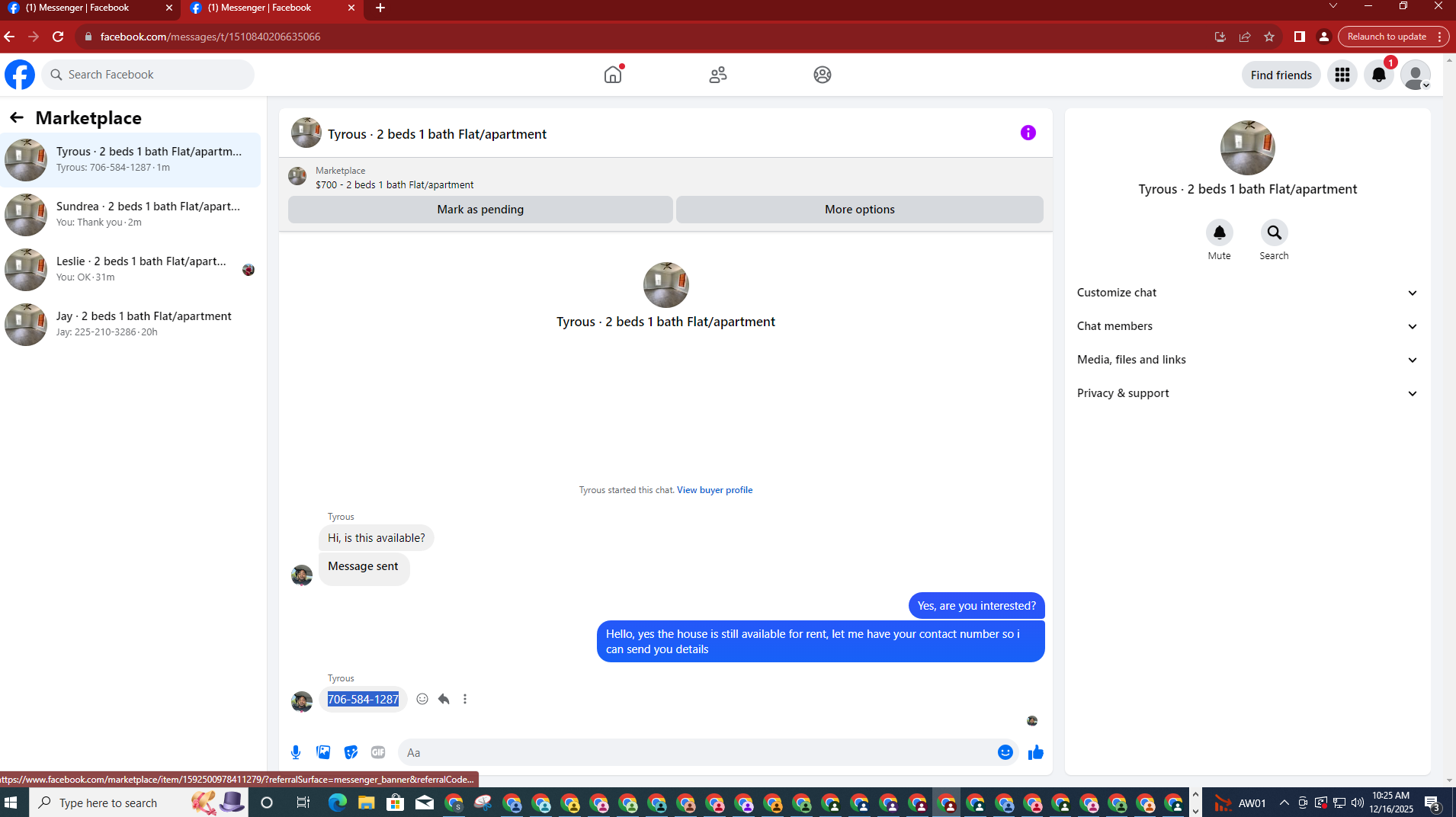Open the Facebook menu grid icon
The height and width of the screenshot is (817, 1456).
point(1342,75)
